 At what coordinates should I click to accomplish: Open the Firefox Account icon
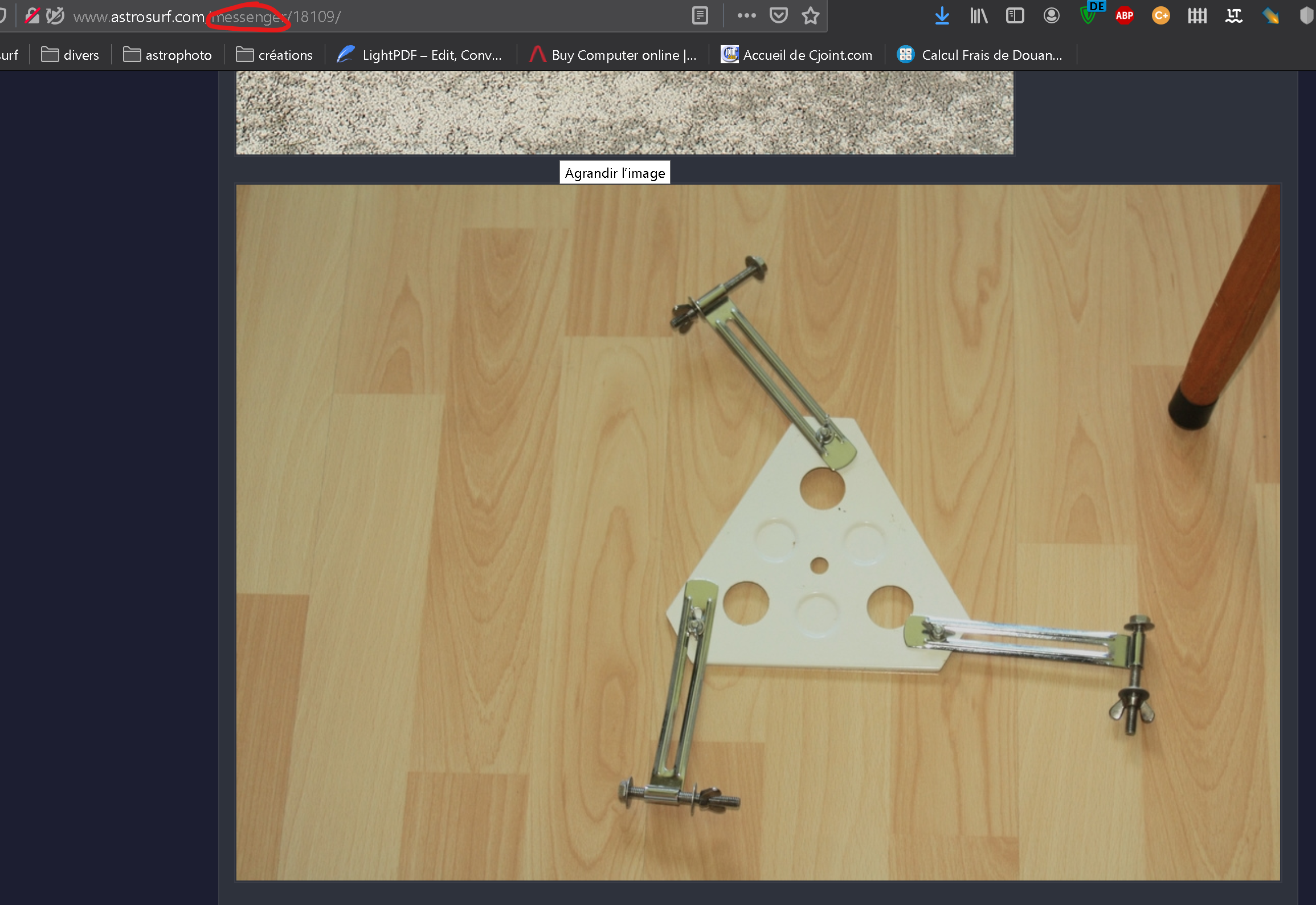tap(1052, 16)
